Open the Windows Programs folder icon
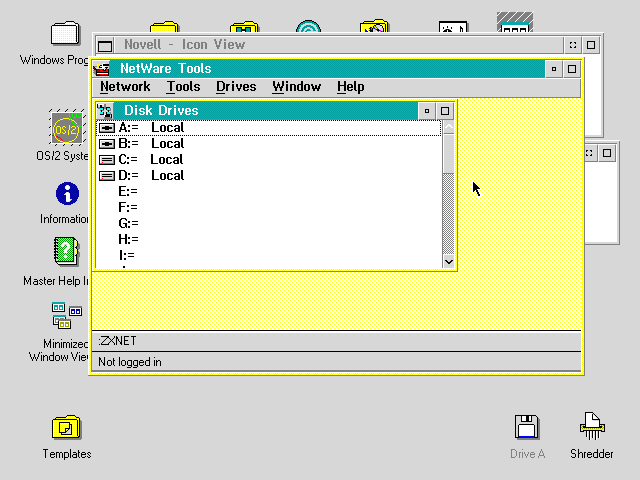Screen dimensions: 640x480 [64, 33]
